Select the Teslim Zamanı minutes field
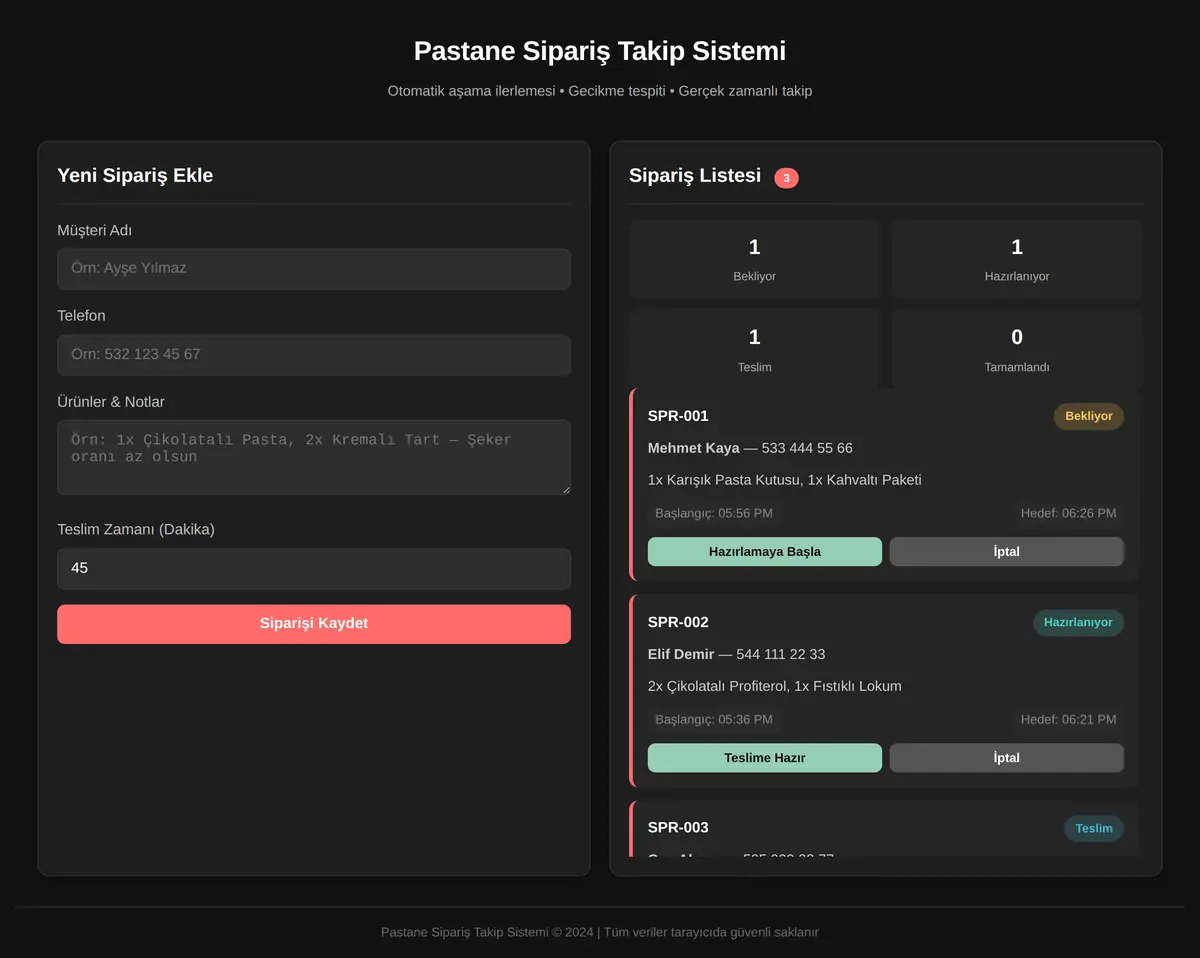Viewport: 1200px width, 958px height. [314, 569]
